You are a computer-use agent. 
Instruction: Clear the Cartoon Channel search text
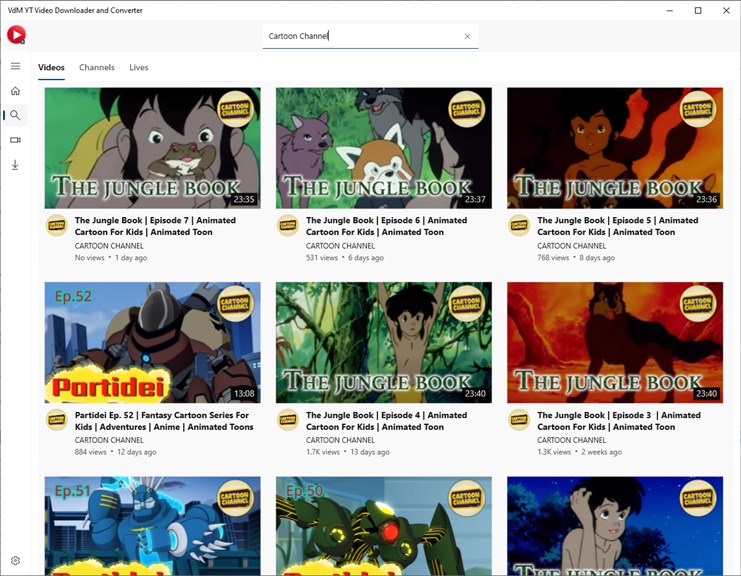pos(467,36)
